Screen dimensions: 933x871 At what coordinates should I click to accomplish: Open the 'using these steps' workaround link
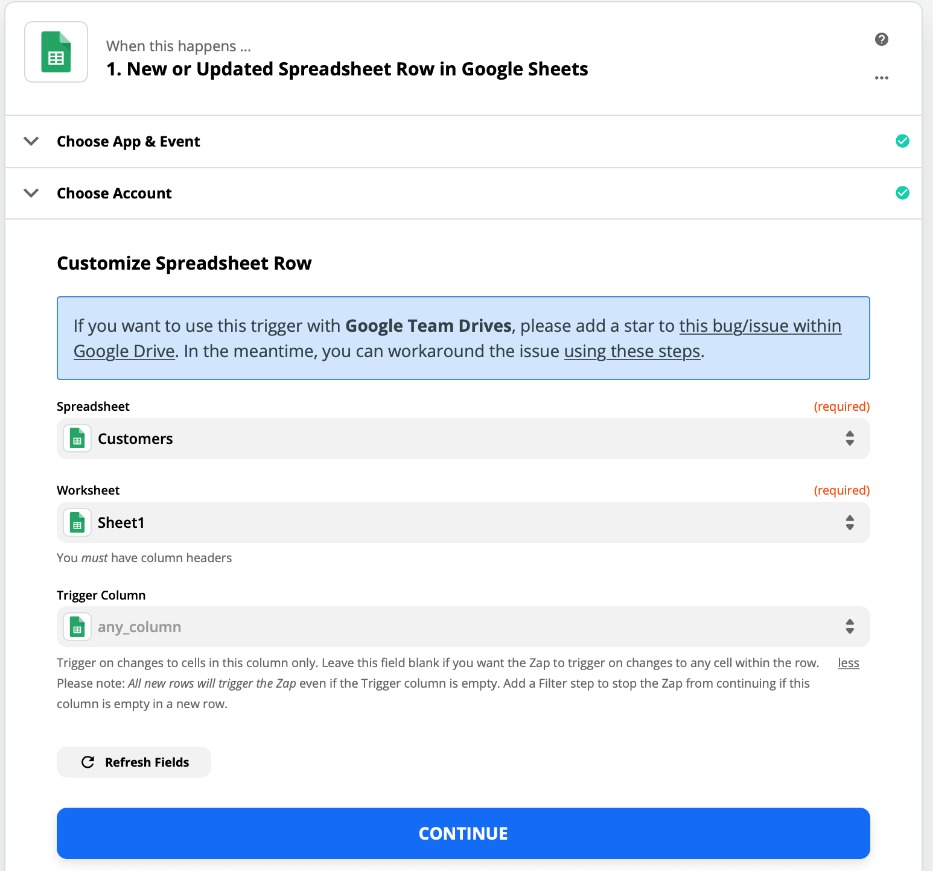point(632,351)
